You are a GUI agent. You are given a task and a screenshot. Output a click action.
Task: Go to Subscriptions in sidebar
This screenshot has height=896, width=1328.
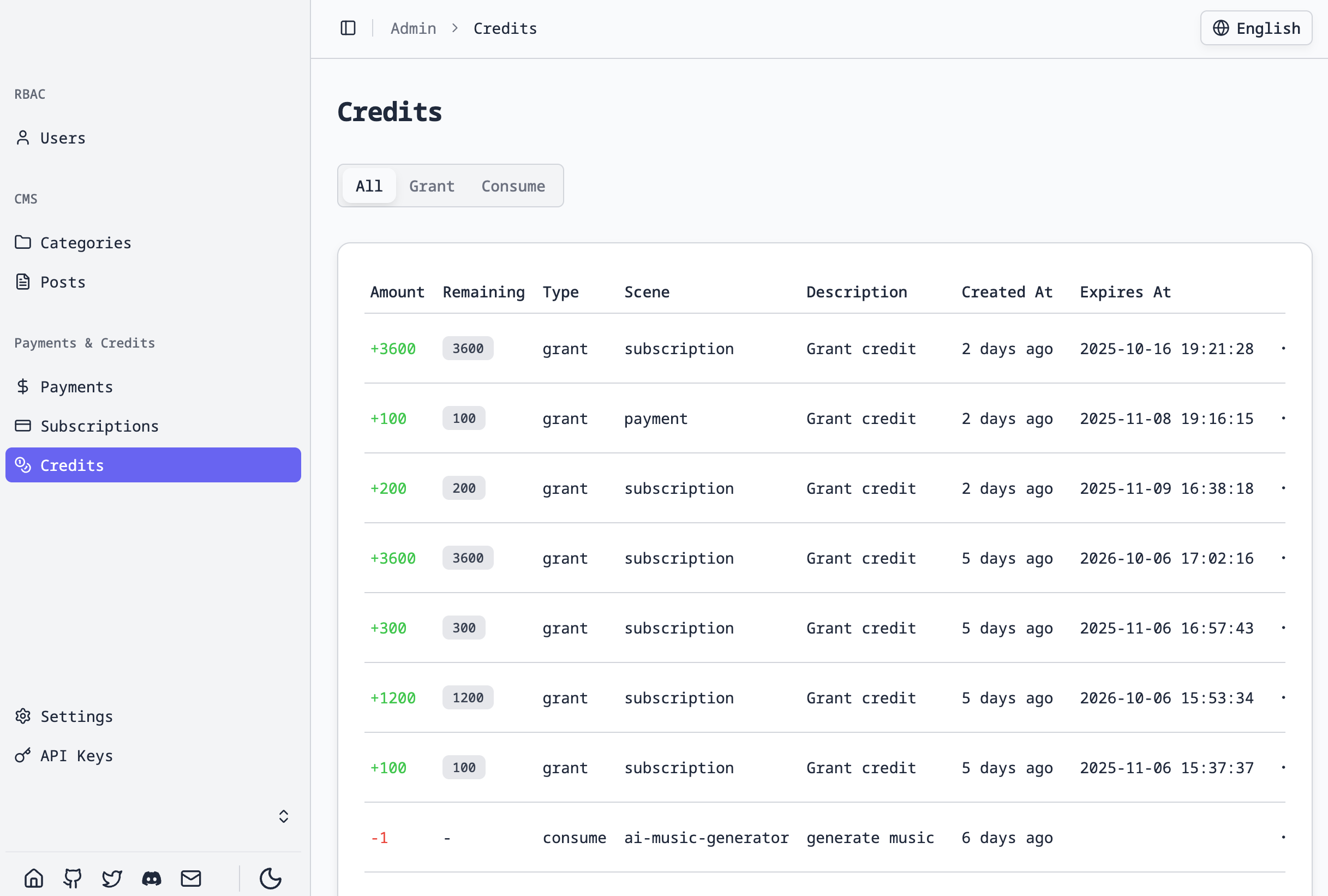(99, 426)
